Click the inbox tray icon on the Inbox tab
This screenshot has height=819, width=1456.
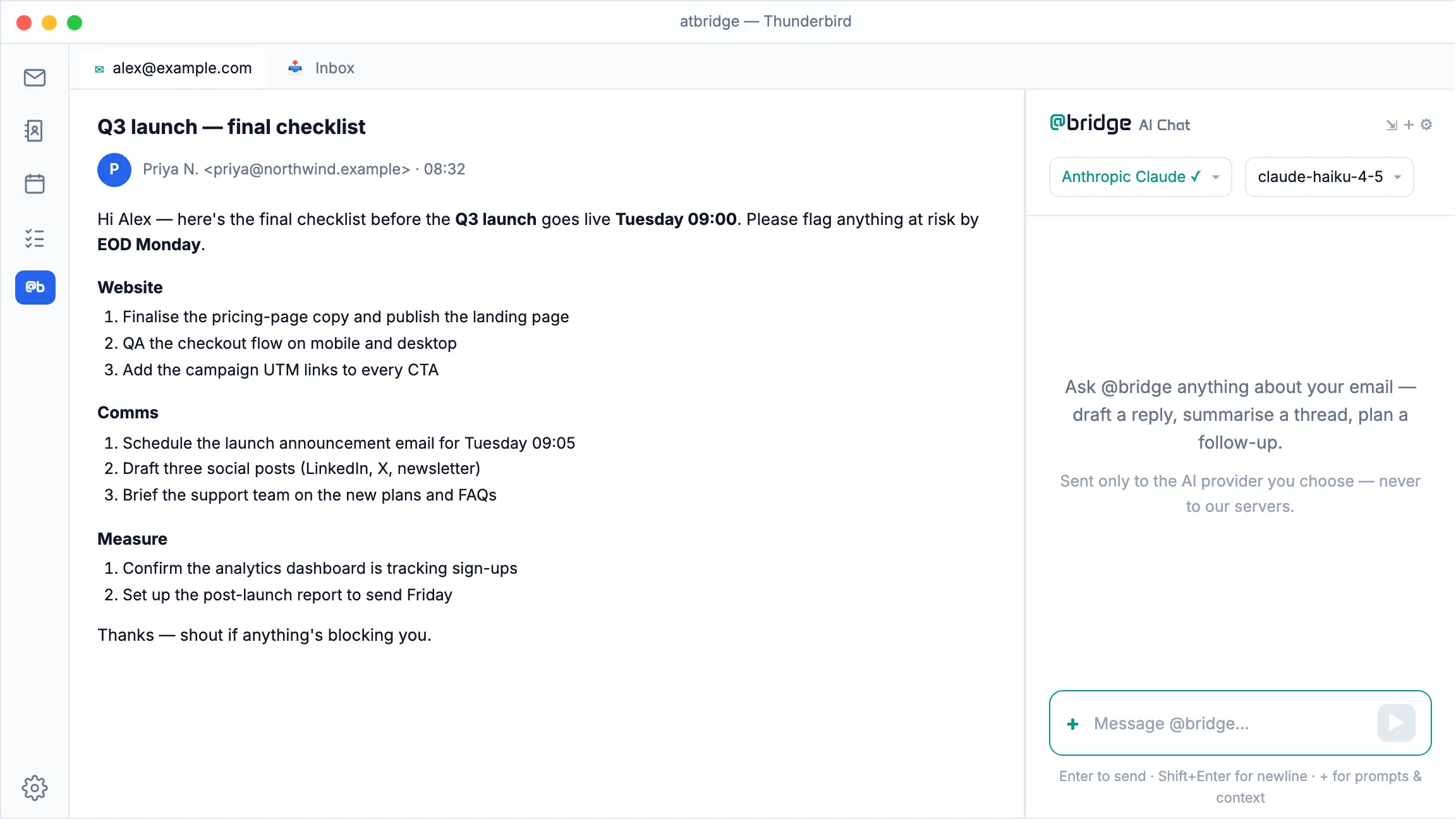click(x=295, y=68)
